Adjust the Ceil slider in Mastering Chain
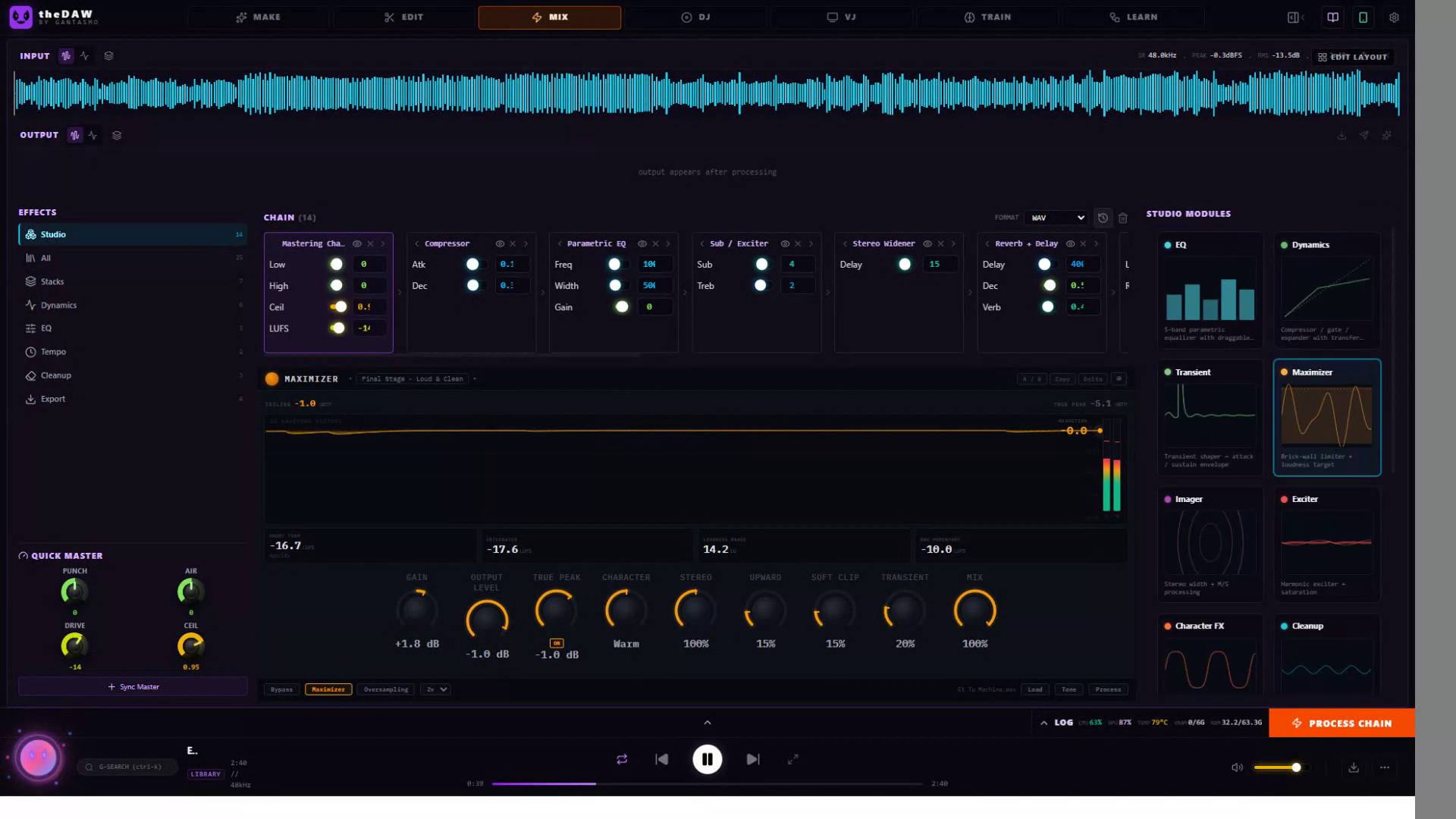Screen dimensions: 1456x819 pyautogui.click(x=338, y=307)
